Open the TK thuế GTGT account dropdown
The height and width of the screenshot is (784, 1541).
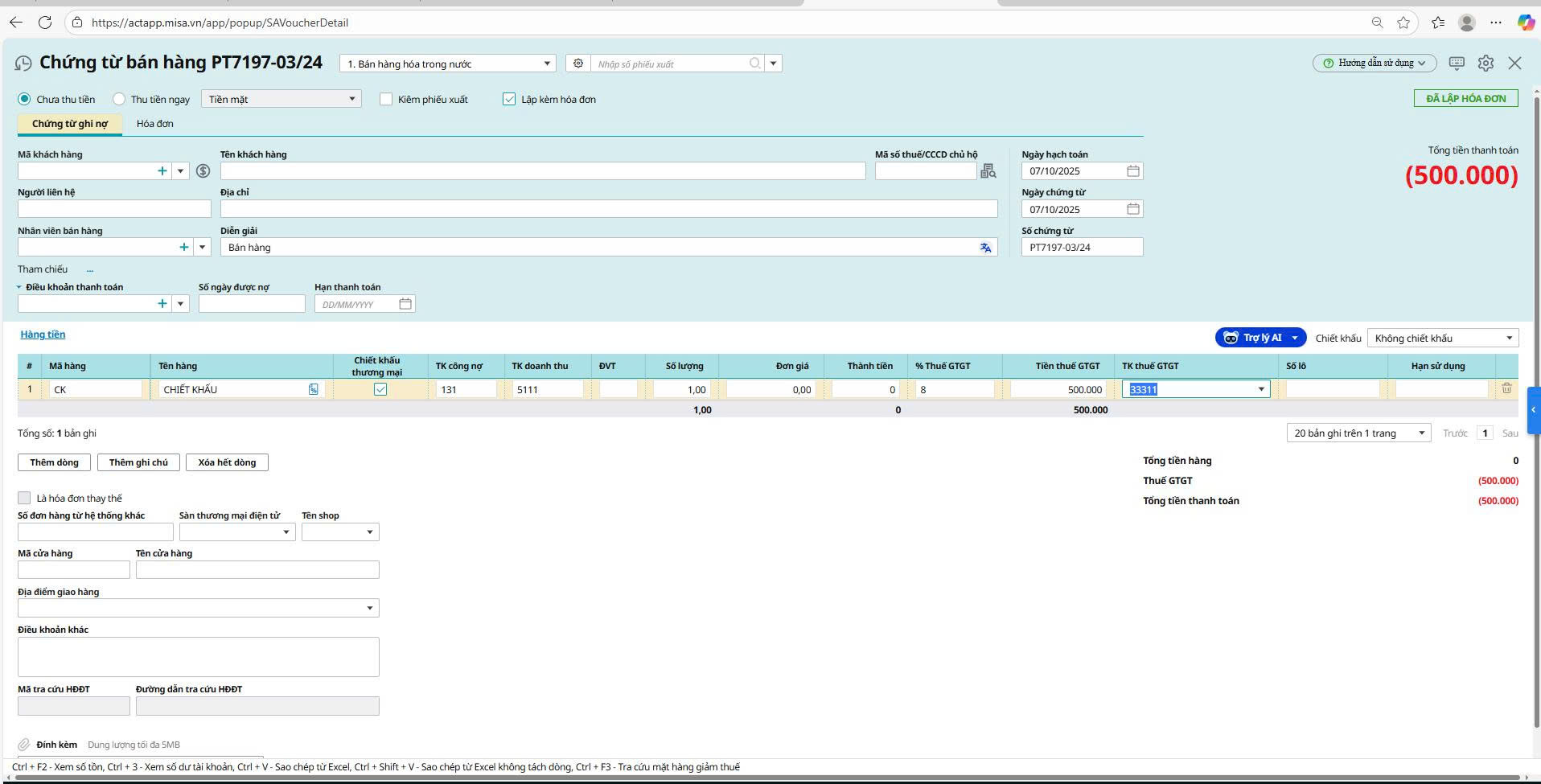[x=1260, y=390]
